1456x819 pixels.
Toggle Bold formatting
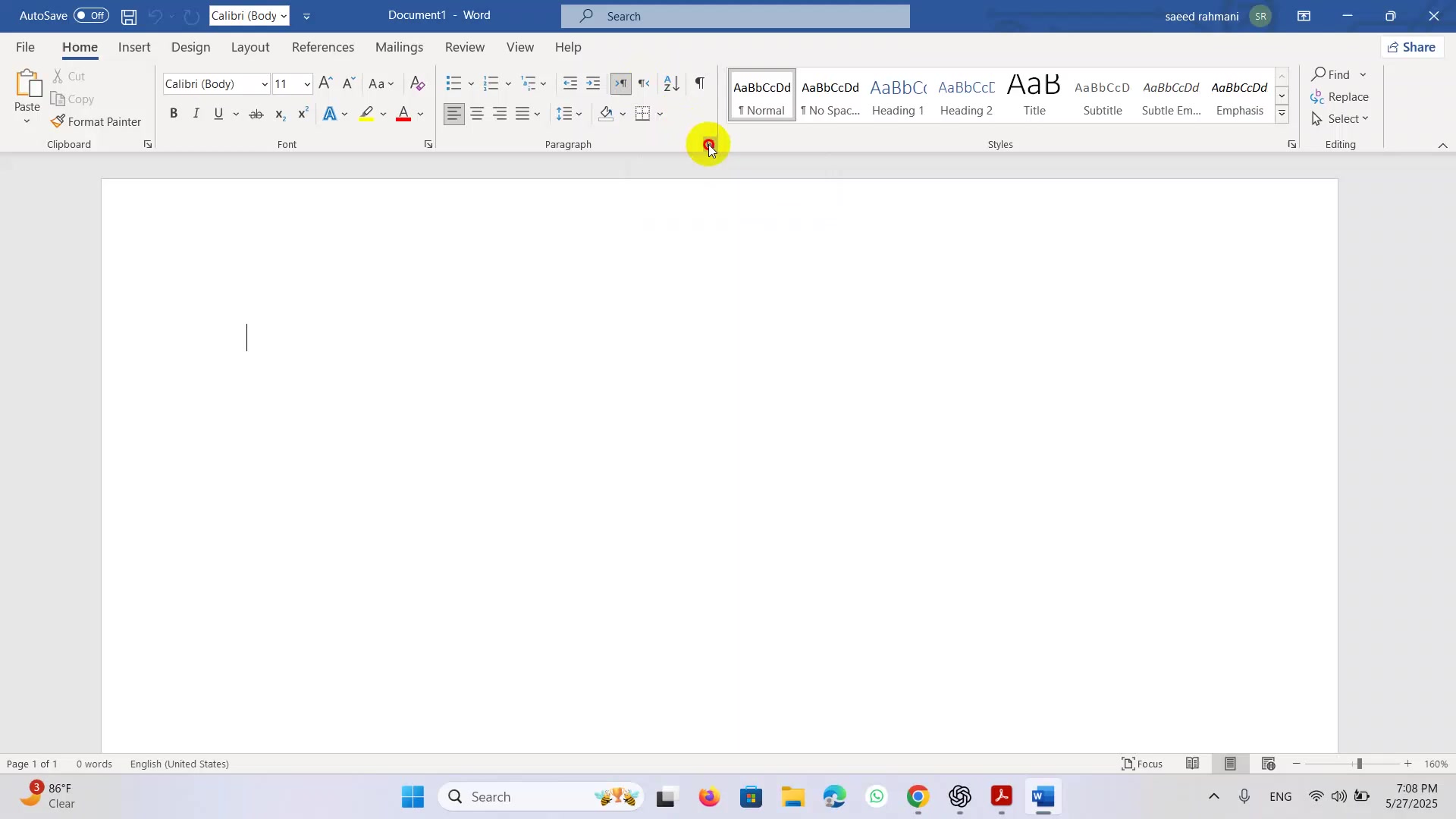174,114
